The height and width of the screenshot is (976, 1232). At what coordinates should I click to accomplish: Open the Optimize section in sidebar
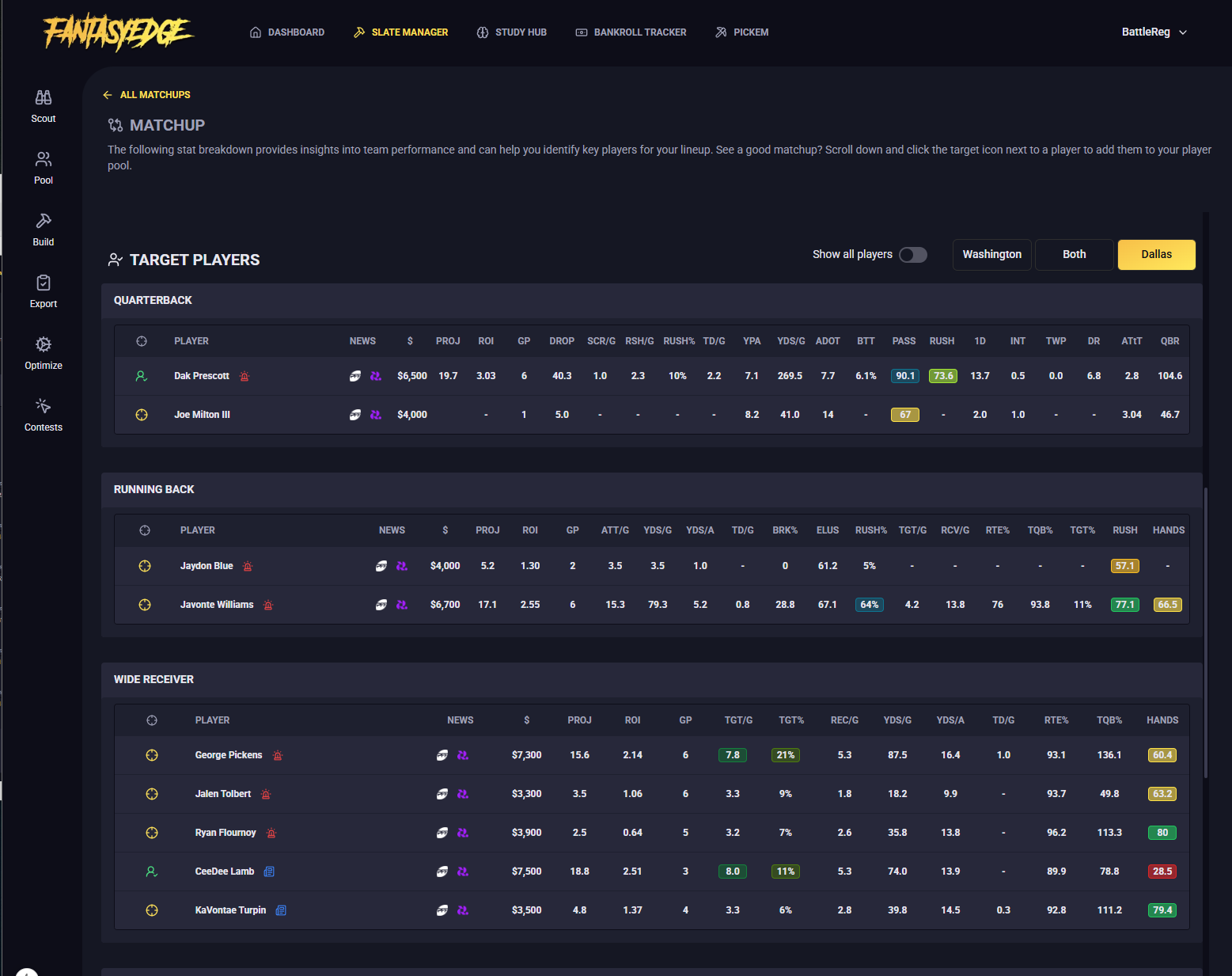(44, 353)
